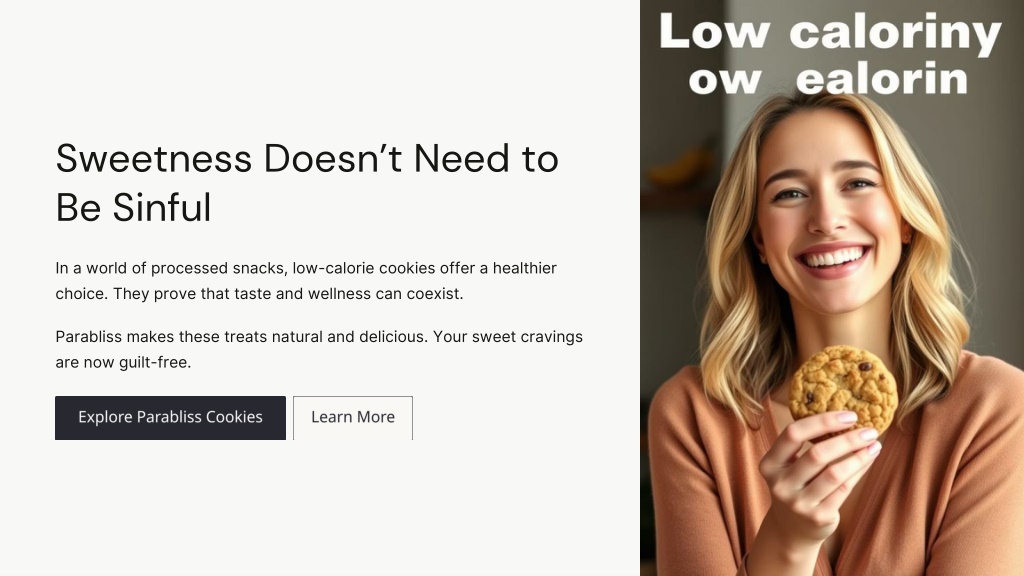
Task: Click the "low-calorie" phrase in first paragraph
Action: [333, 268]
